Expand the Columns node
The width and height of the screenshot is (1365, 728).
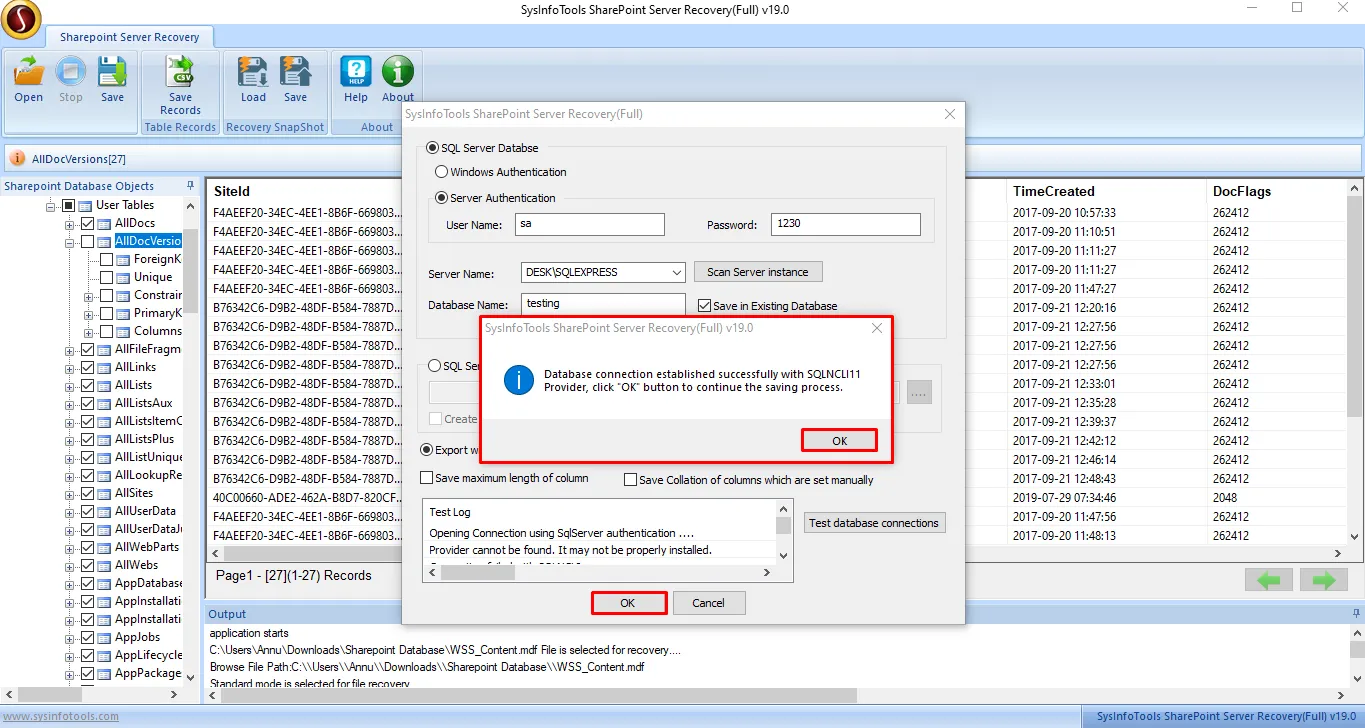(x=89, y=331)
